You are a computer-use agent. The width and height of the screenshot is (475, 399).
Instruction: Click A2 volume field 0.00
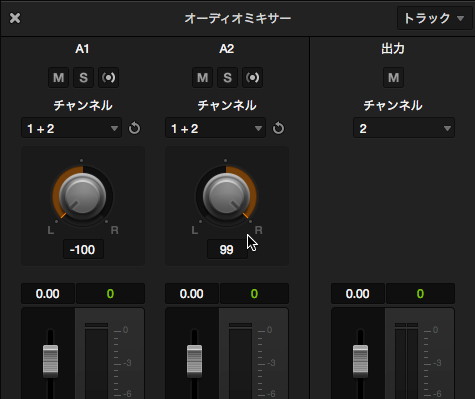point(192,294)
